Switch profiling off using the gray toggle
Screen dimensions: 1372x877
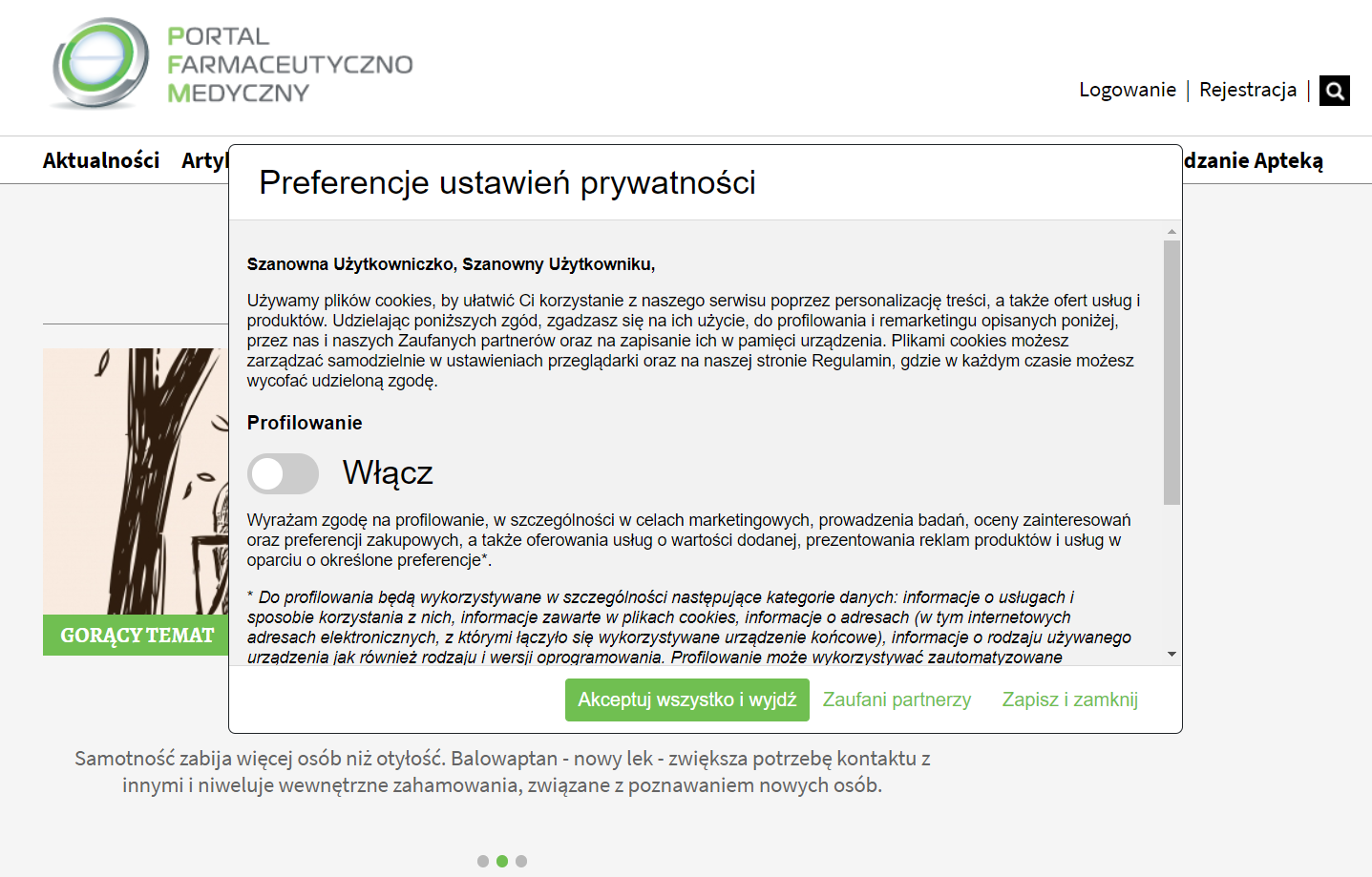coord(284,473)
